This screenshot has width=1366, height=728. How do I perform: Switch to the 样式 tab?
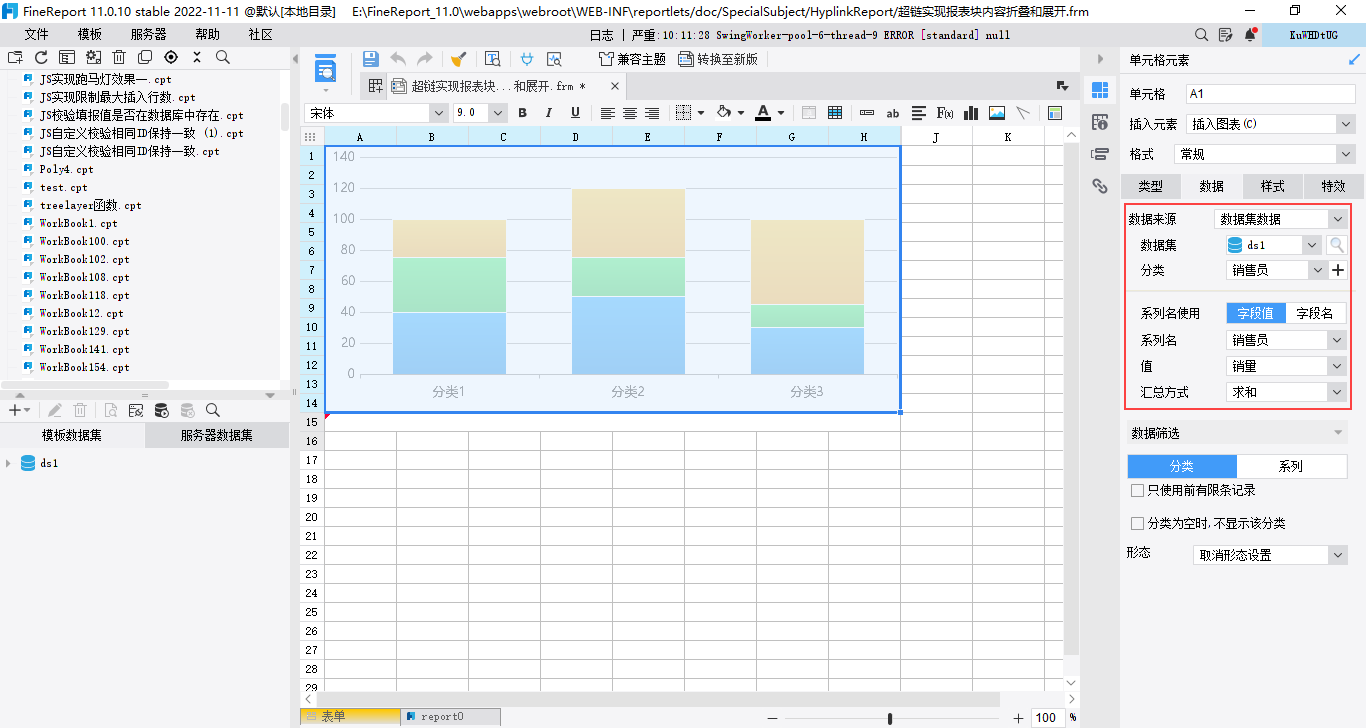pos(1272,186)
